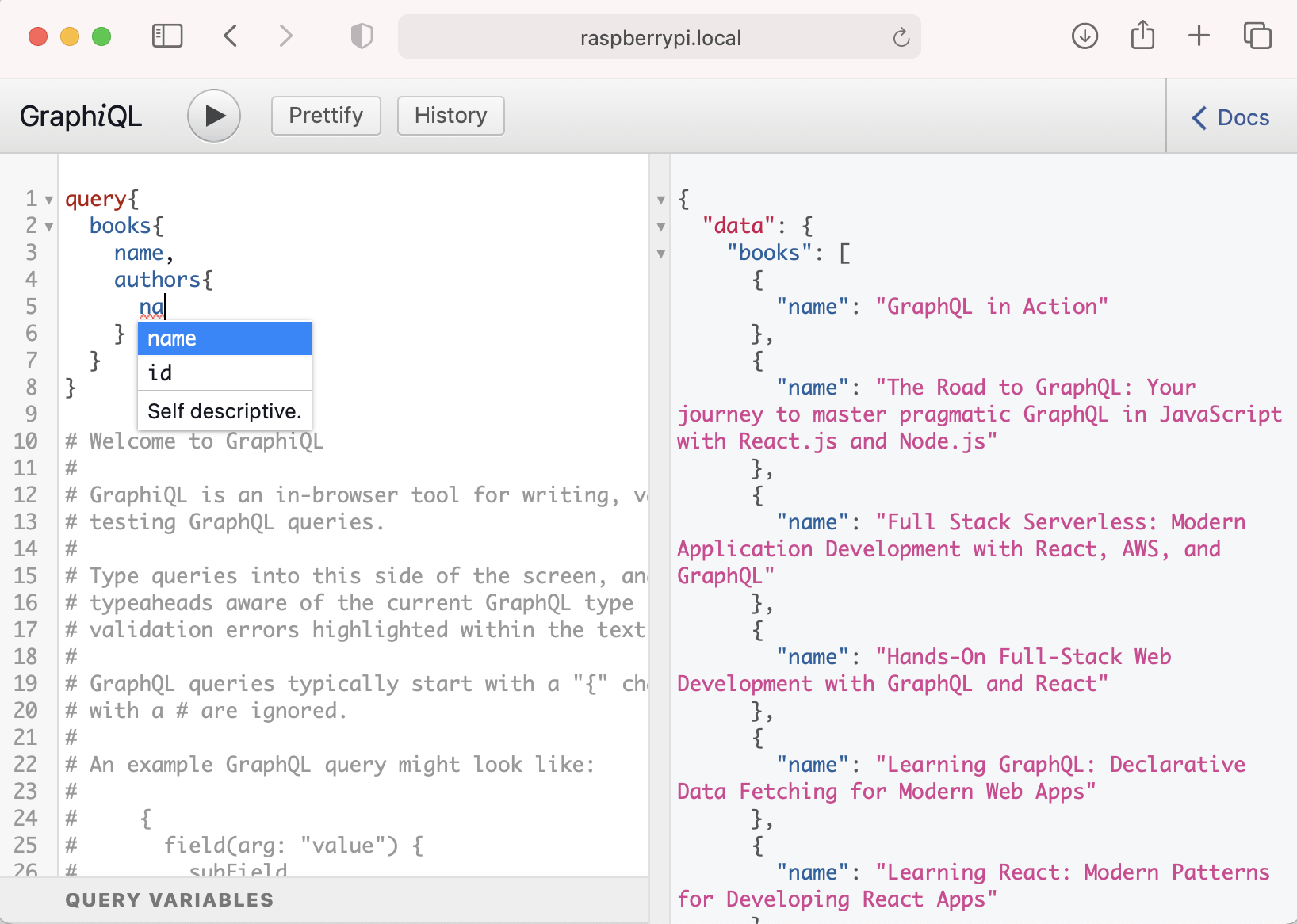Show the tab overview

[x=1257, y=36]
